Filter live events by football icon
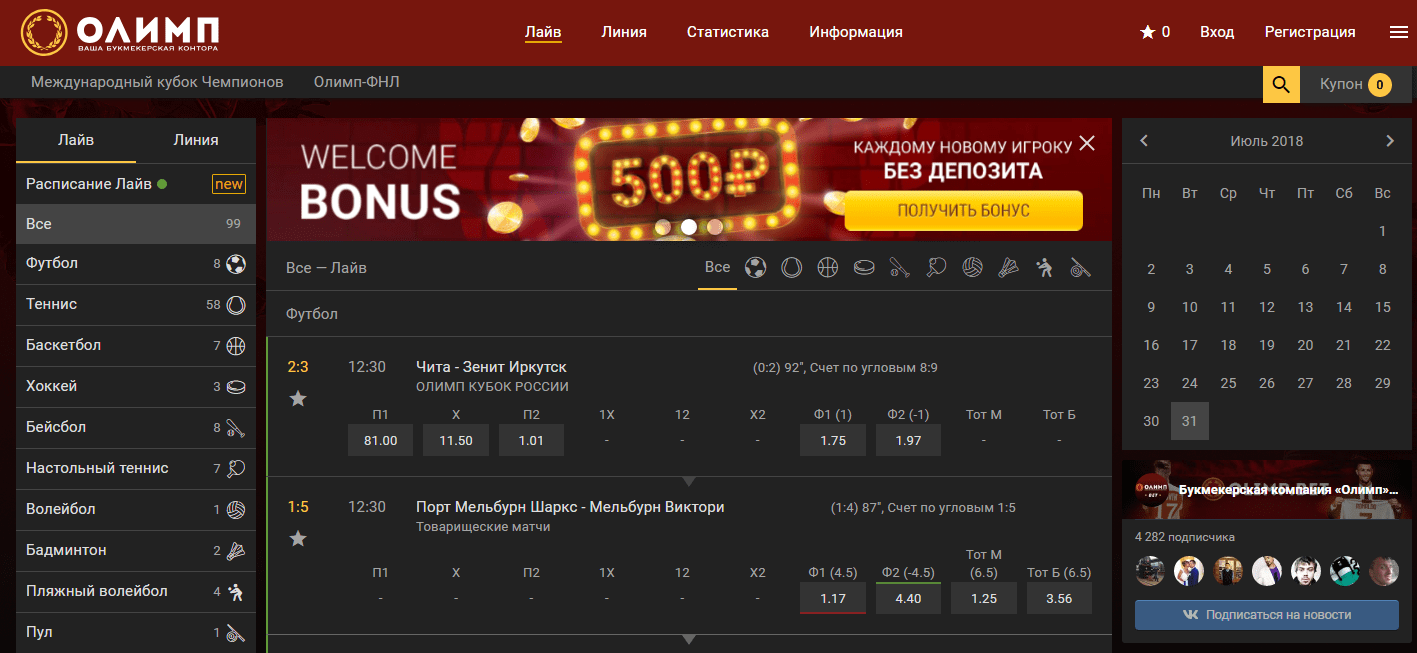 click(x=756, y=268)
